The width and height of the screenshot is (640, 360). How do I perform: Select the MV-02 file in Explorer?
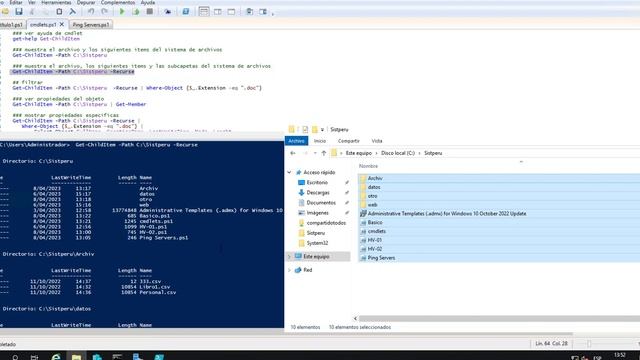pos(375,249)
